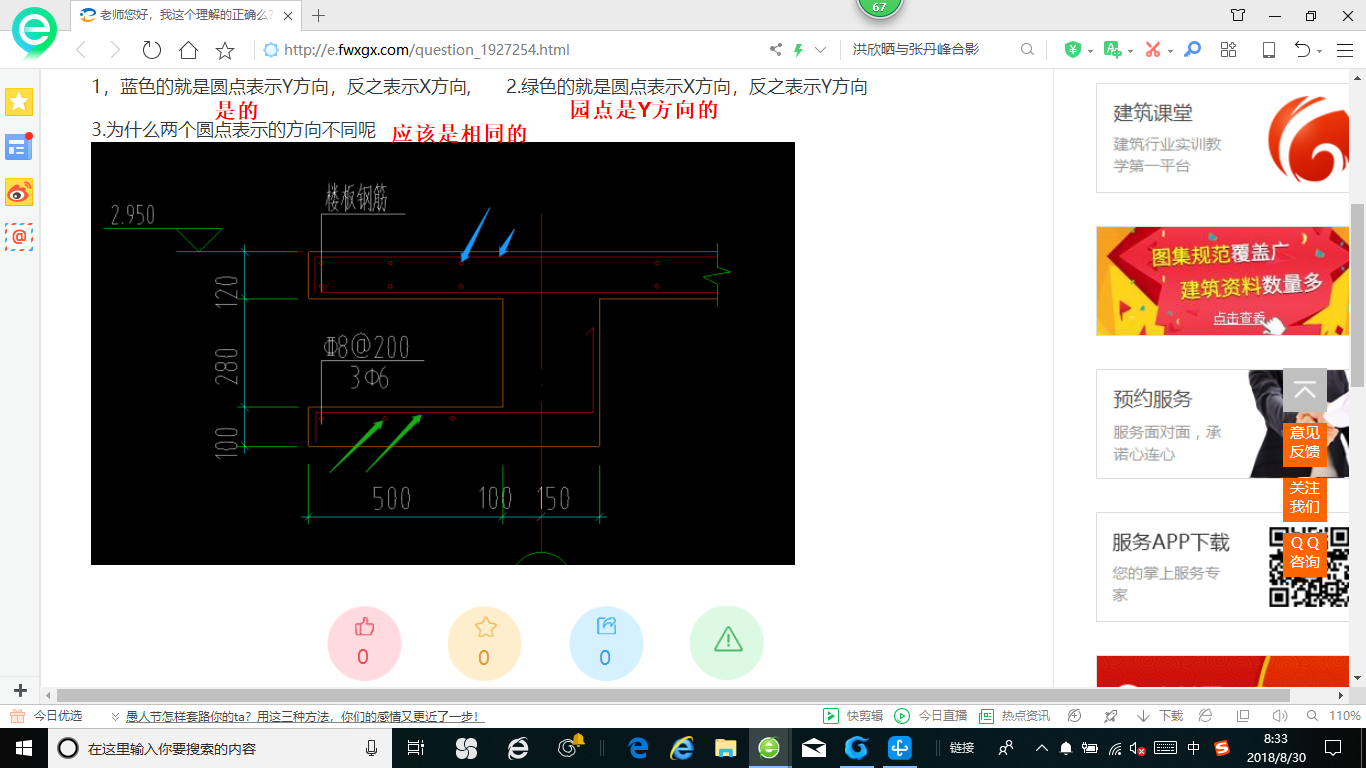Open favorites star in left sidebar

[19, 101]
